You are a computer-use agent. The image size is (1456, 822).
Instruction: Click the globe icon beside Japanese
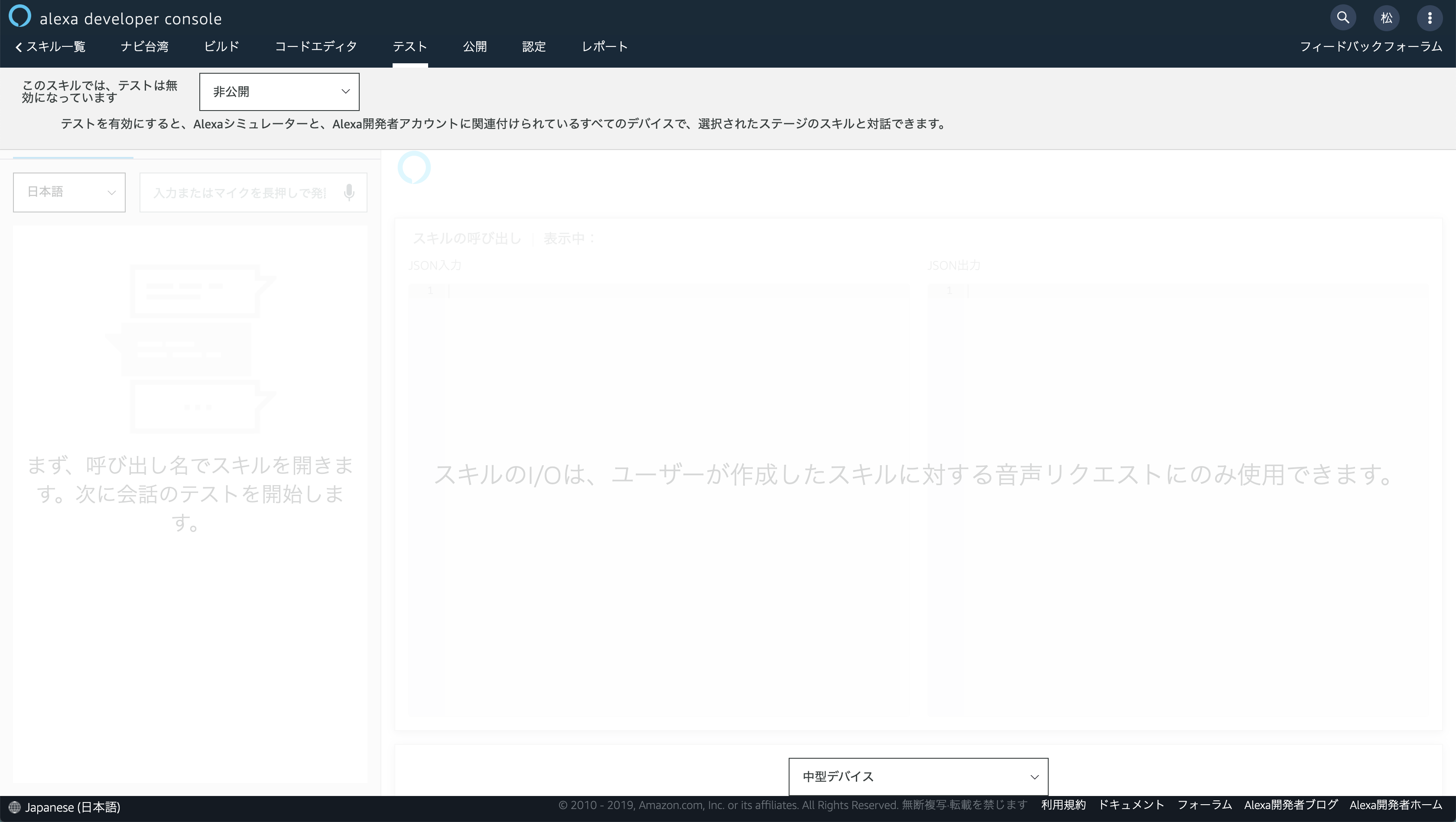15,807
